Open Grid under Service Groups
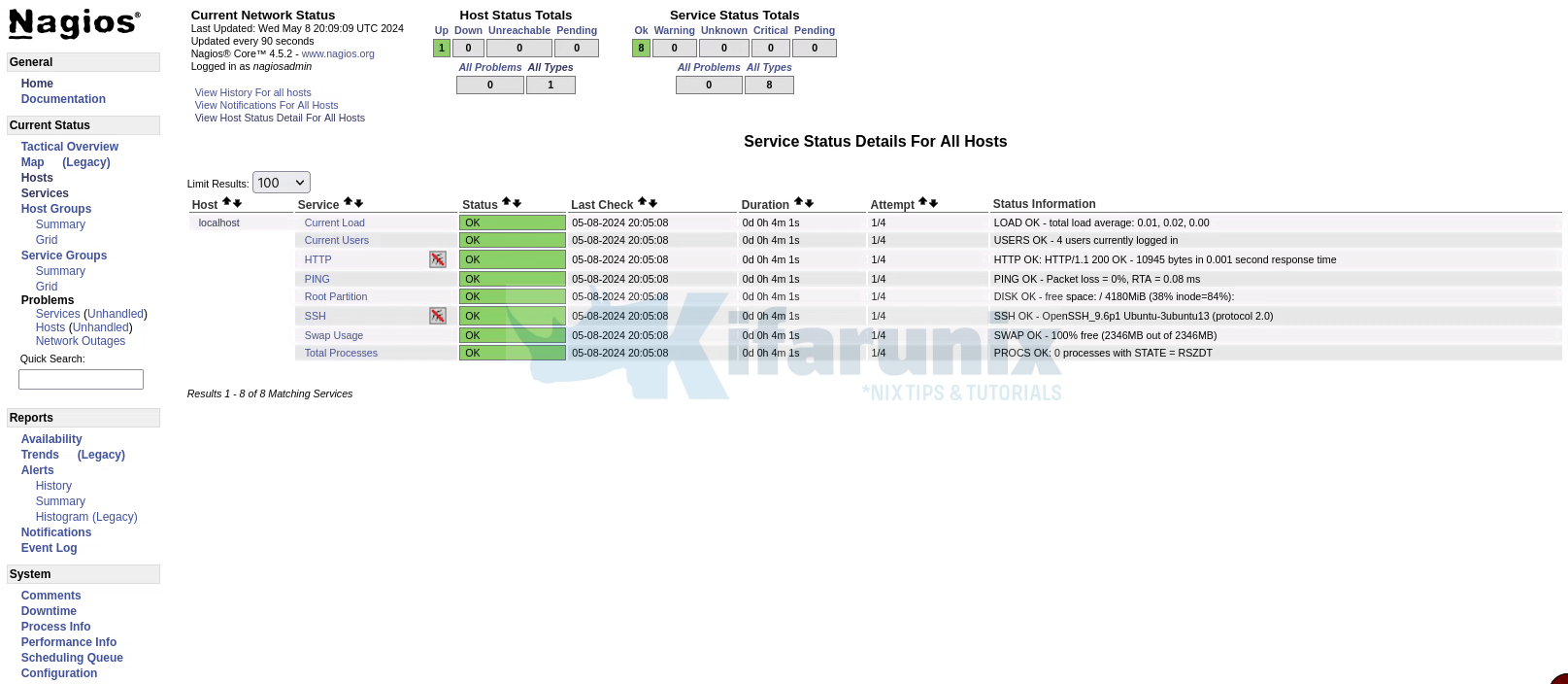 click(47, 287)
